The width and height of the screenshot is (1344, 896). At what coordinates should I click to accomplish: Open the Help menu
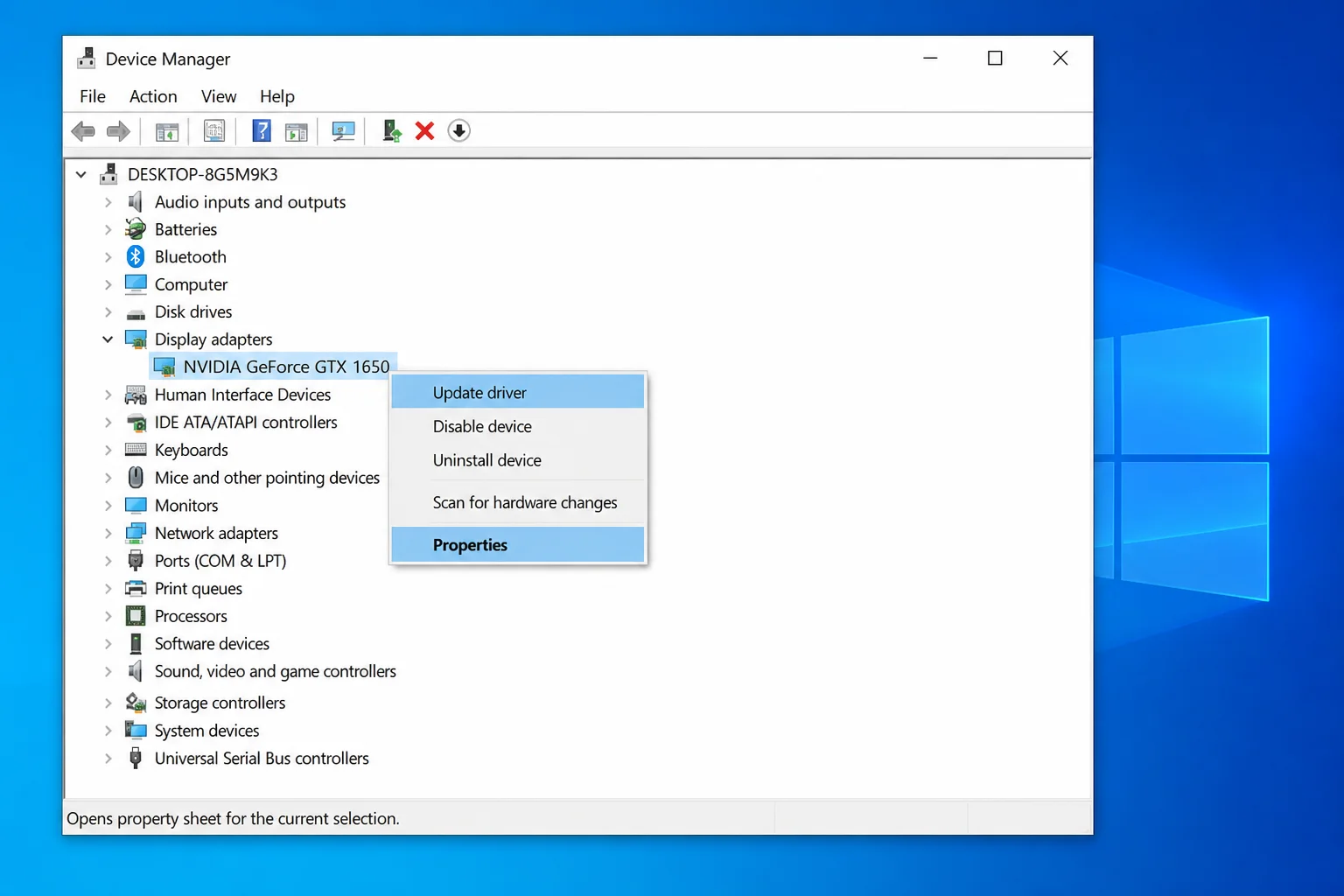277,96
